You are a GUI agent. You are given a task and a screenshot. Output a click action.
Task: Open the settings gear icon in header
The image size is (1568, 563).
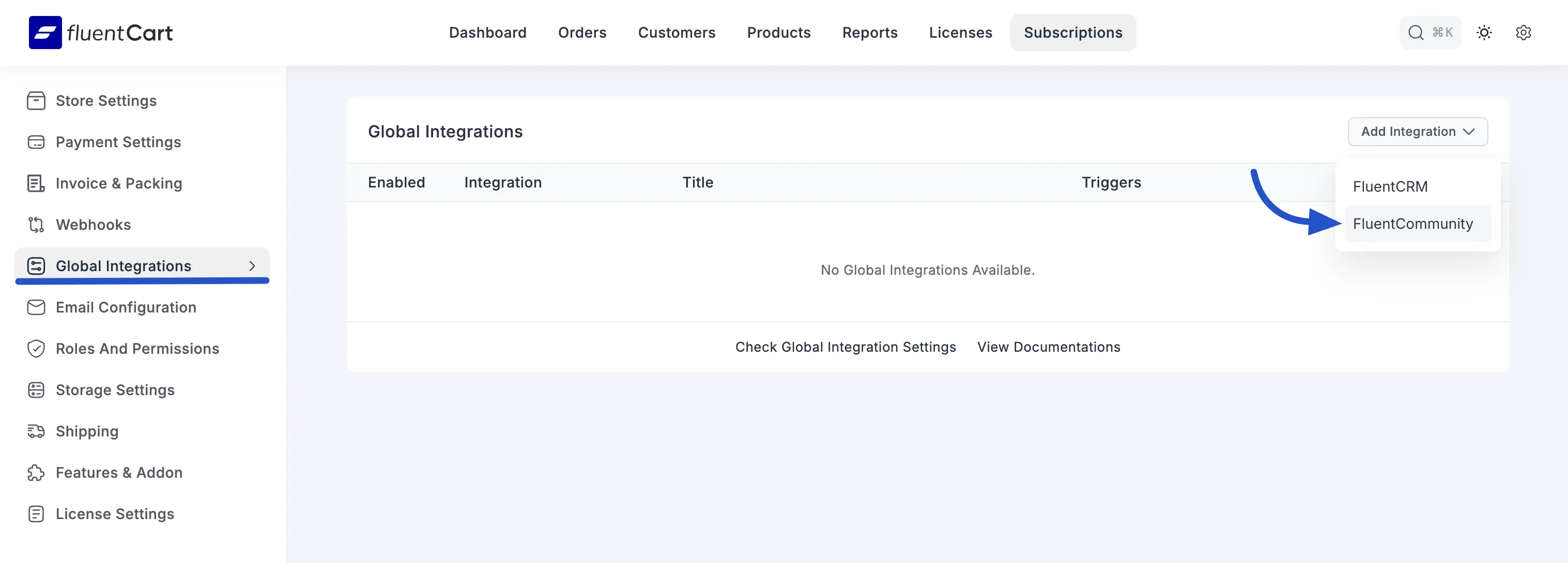pos(1523,32)
